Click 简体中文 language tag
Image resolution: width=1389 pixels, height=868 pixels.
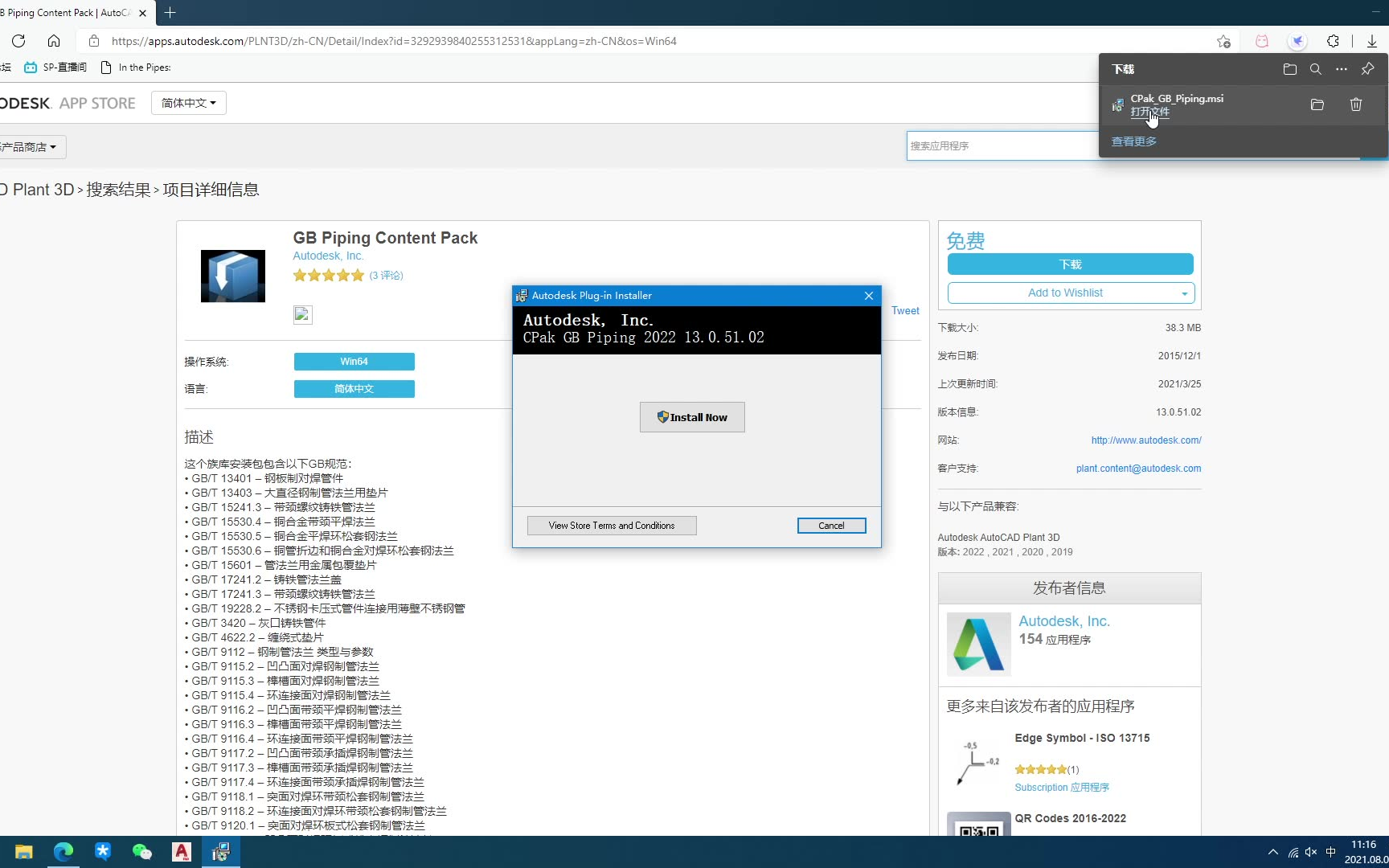pos(354,389)
